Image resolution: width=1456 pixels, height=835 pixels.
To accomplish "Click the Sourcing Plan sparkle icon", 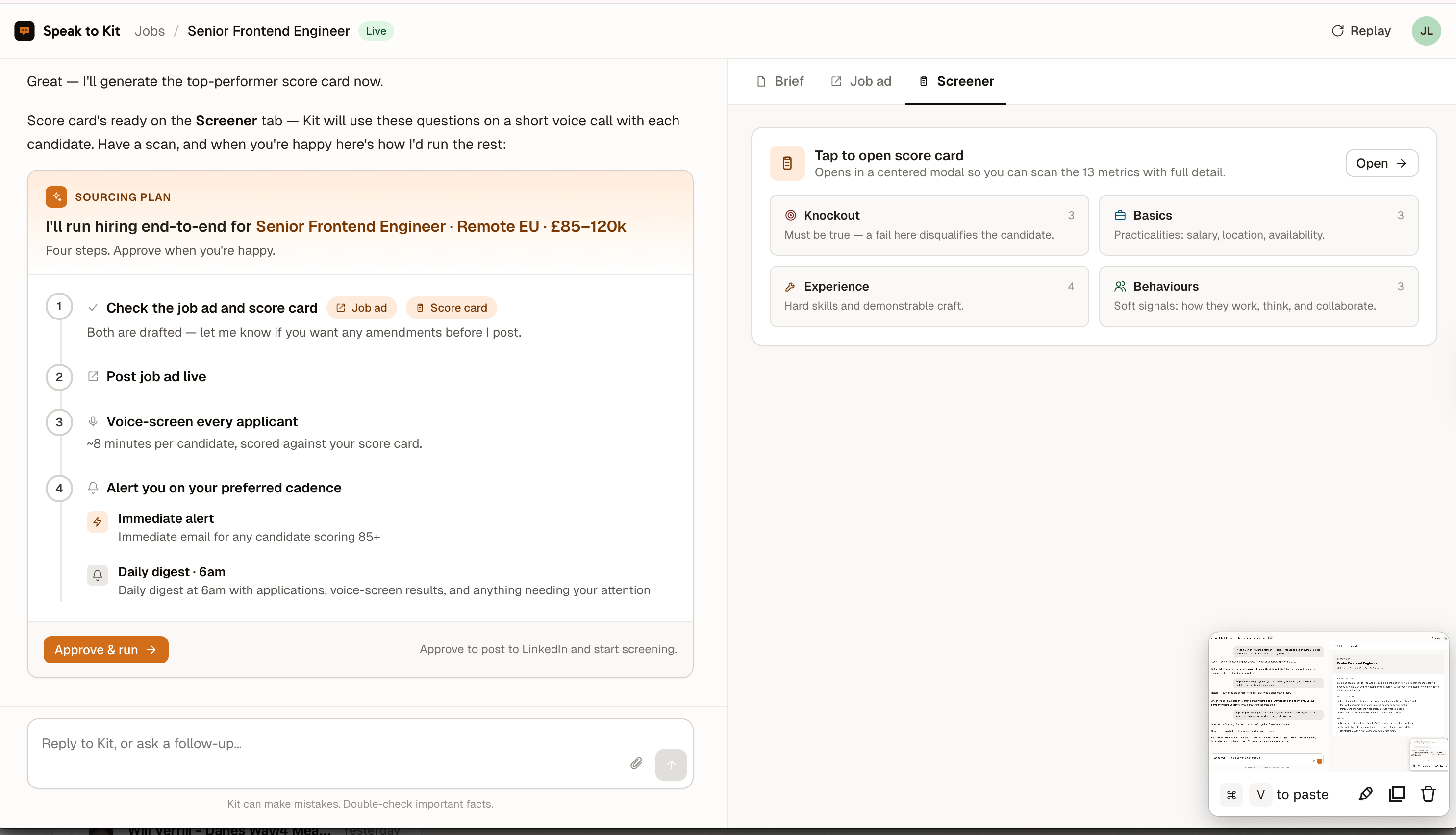I will coord(56,196).
